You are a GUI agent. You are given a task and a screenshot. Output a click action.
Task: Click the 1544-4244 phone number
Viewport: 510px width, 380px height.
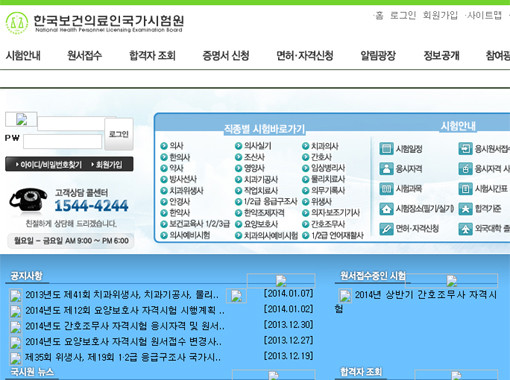(91, 206)
